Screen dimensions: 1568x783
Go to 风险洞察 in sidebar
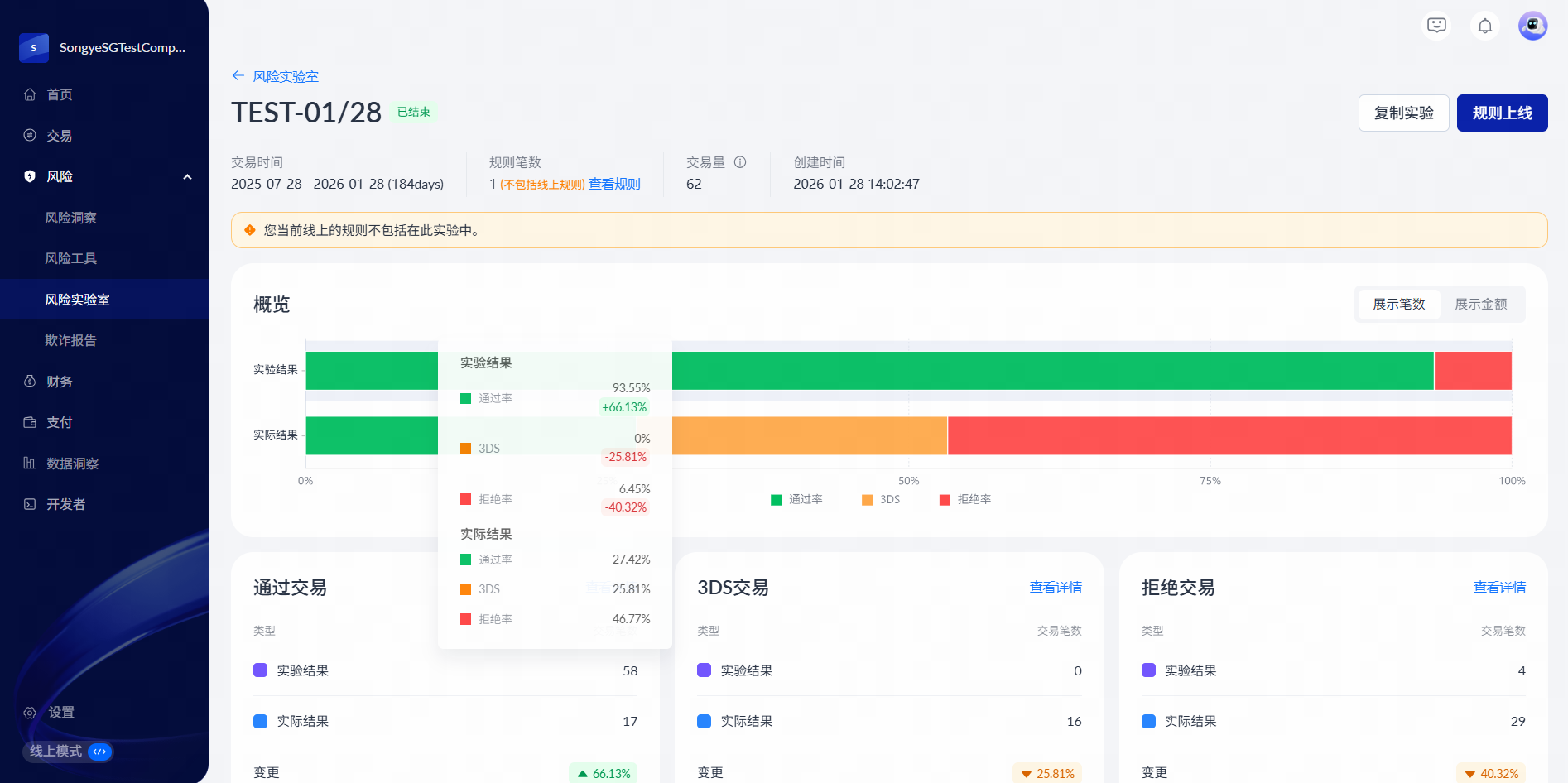[71, 218]
